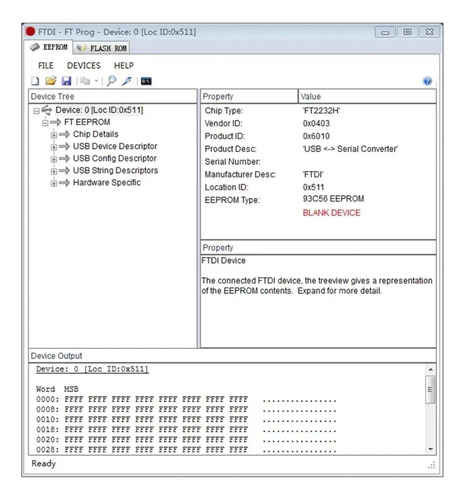The height and width of the screenshot is (500, 465).
Task: Click the Device Output scroll-down arrow
Action: (430, 449)
